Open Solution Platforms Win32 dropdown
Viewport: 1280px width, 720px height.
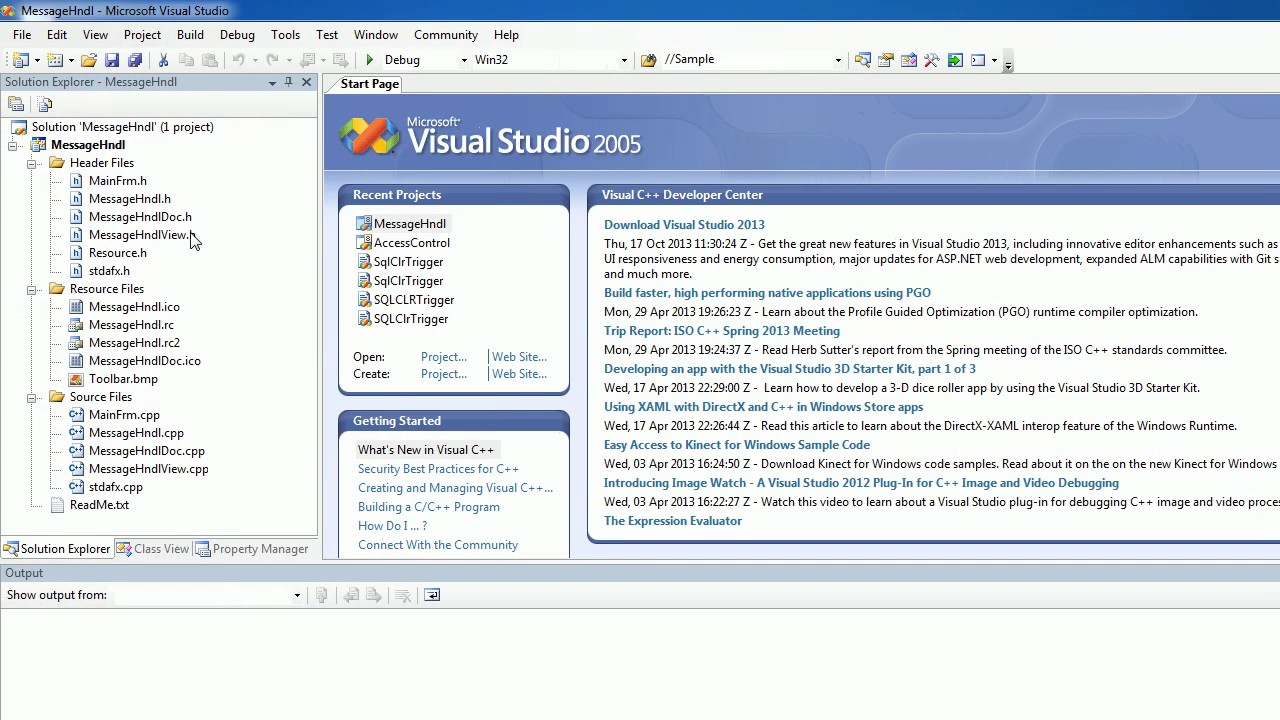[x=624, y=60]
